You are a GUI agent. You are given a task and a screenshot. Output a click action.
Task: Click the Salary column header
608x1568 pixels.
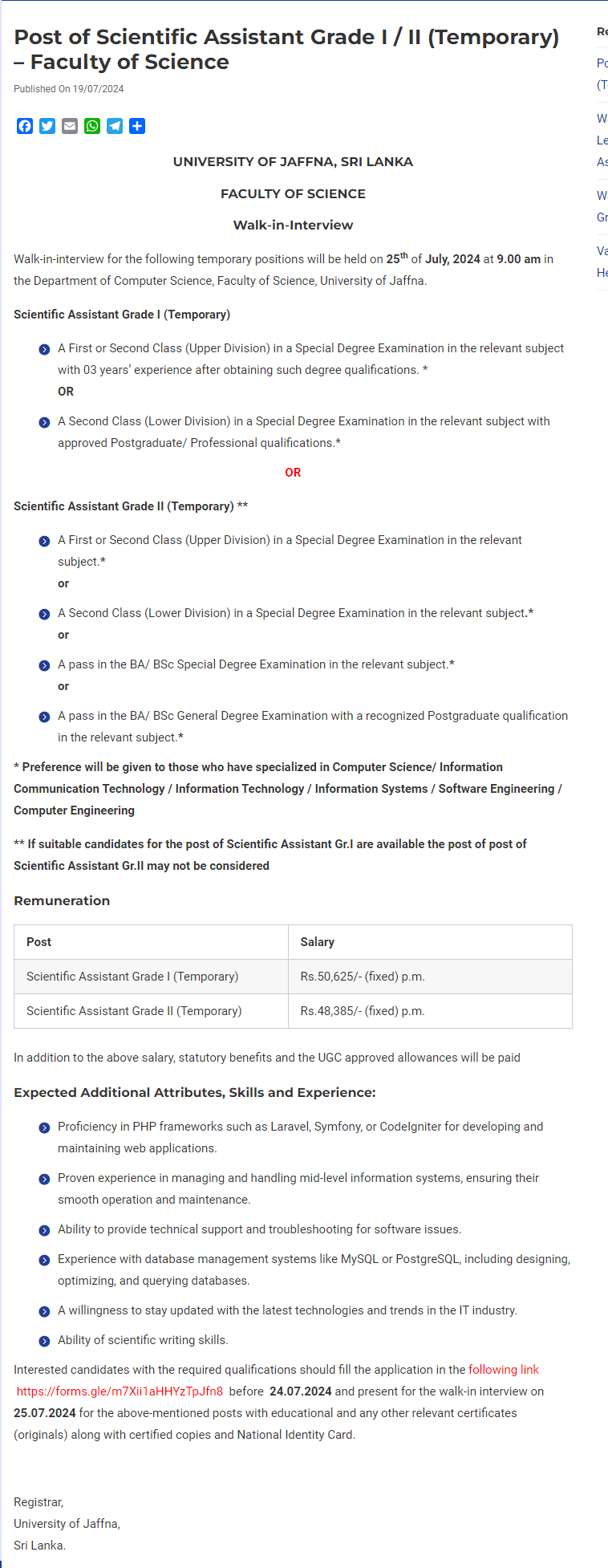tap(318, 942)
